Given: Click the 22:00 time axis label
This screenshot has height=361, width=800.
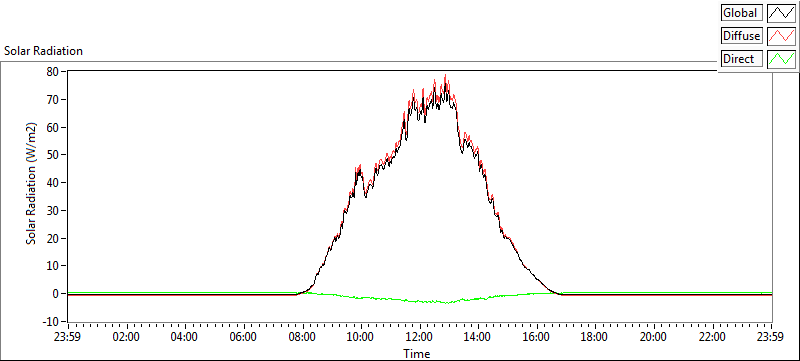Looking at the screenshot, I should [713, 337].
